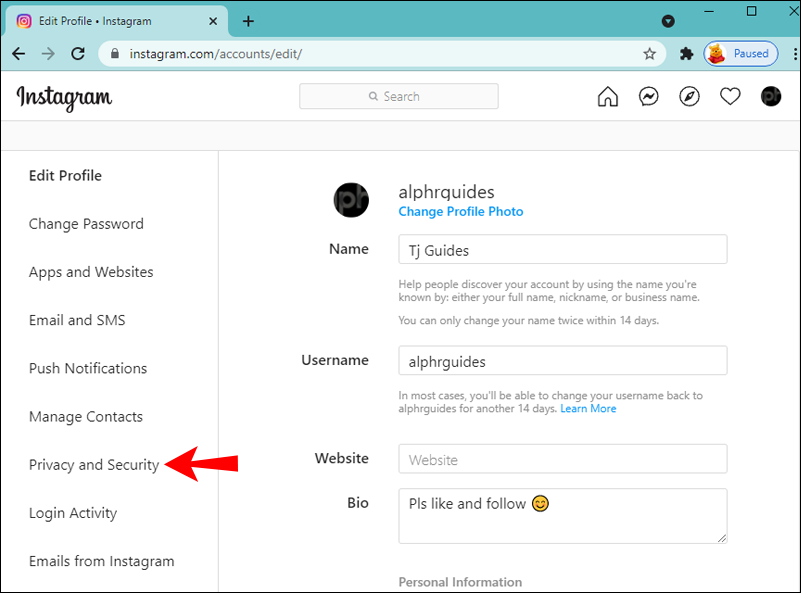
Task: Click the Personal Information heading
Action: click(x=460, y=582)
